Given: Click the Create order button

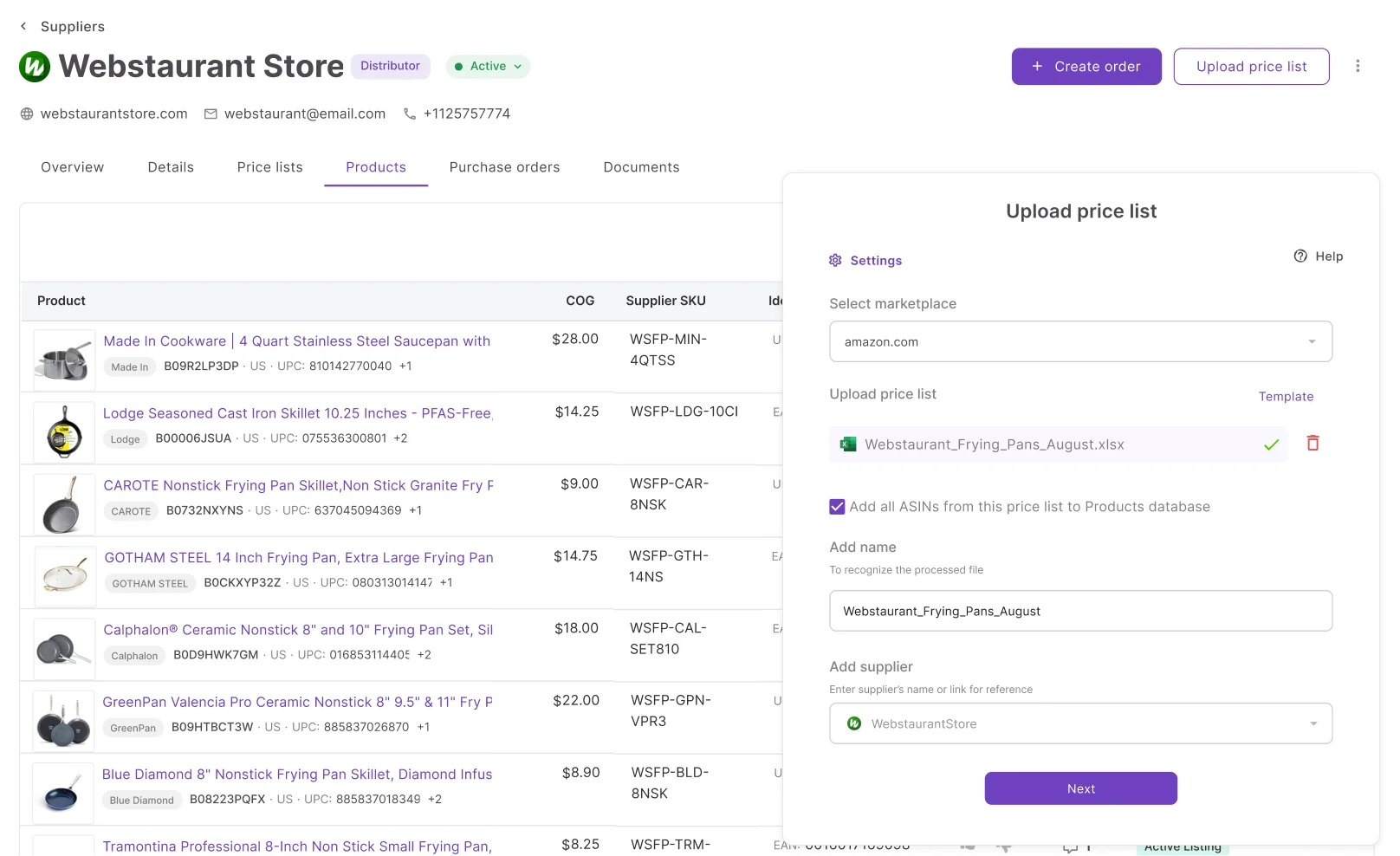Looking at the screenshot, I should point(1086,67).
